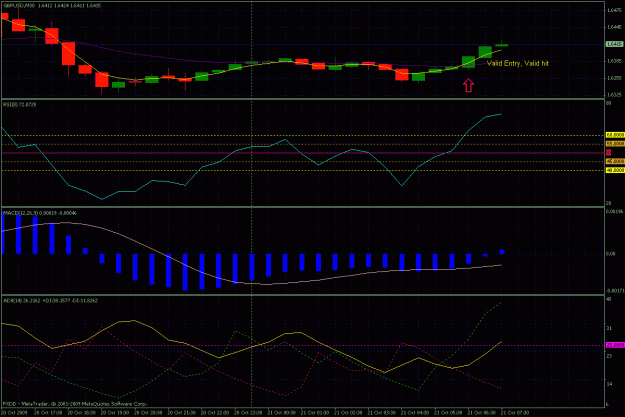
Task: Click the 0.00196 MACD scale label
Action: 614,212
